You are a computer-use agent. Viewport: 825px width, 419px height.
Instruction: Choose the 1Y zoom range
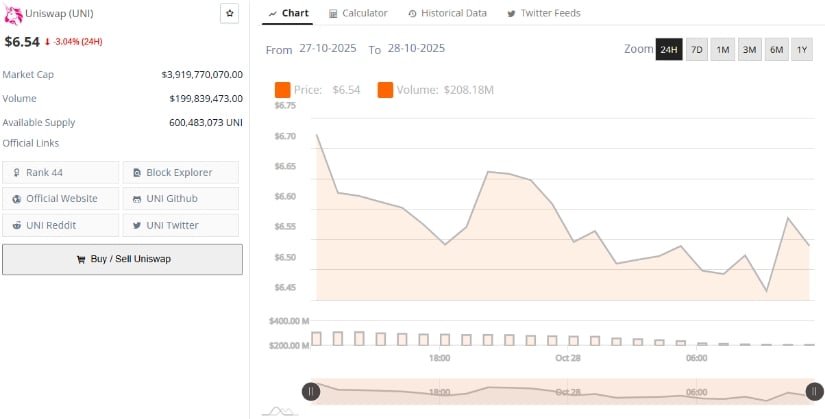point(802,49)
